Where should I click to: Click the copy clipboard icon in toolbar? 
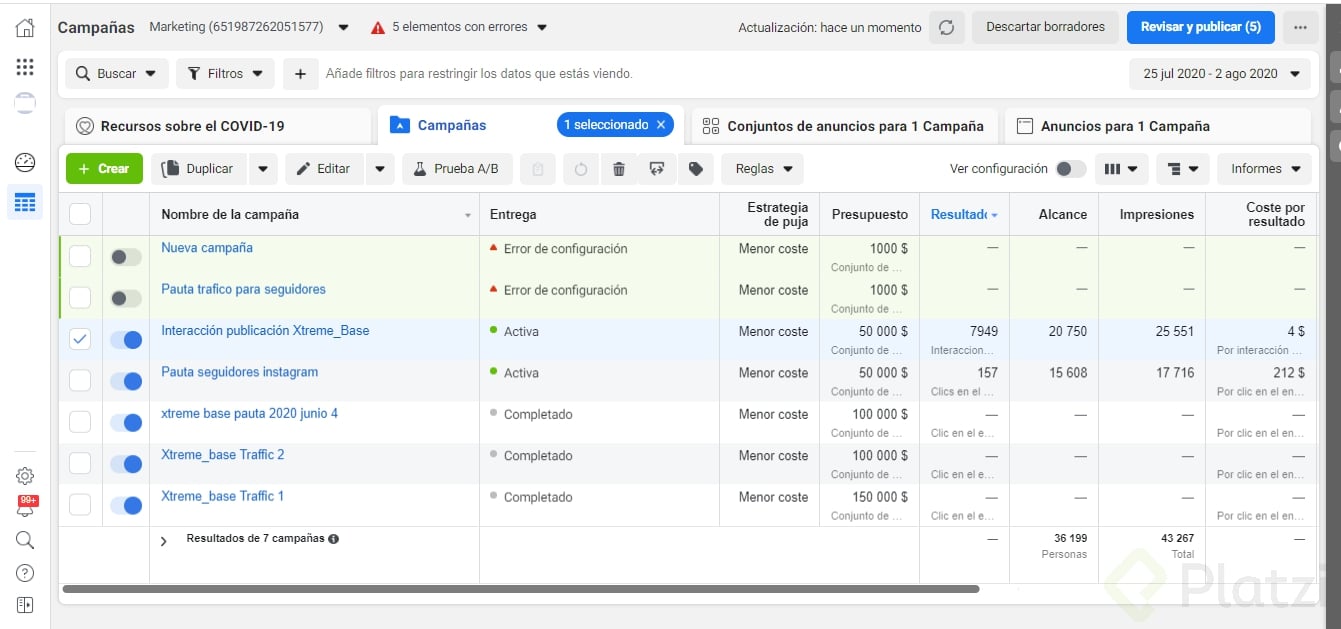click(x=538, y=169)
